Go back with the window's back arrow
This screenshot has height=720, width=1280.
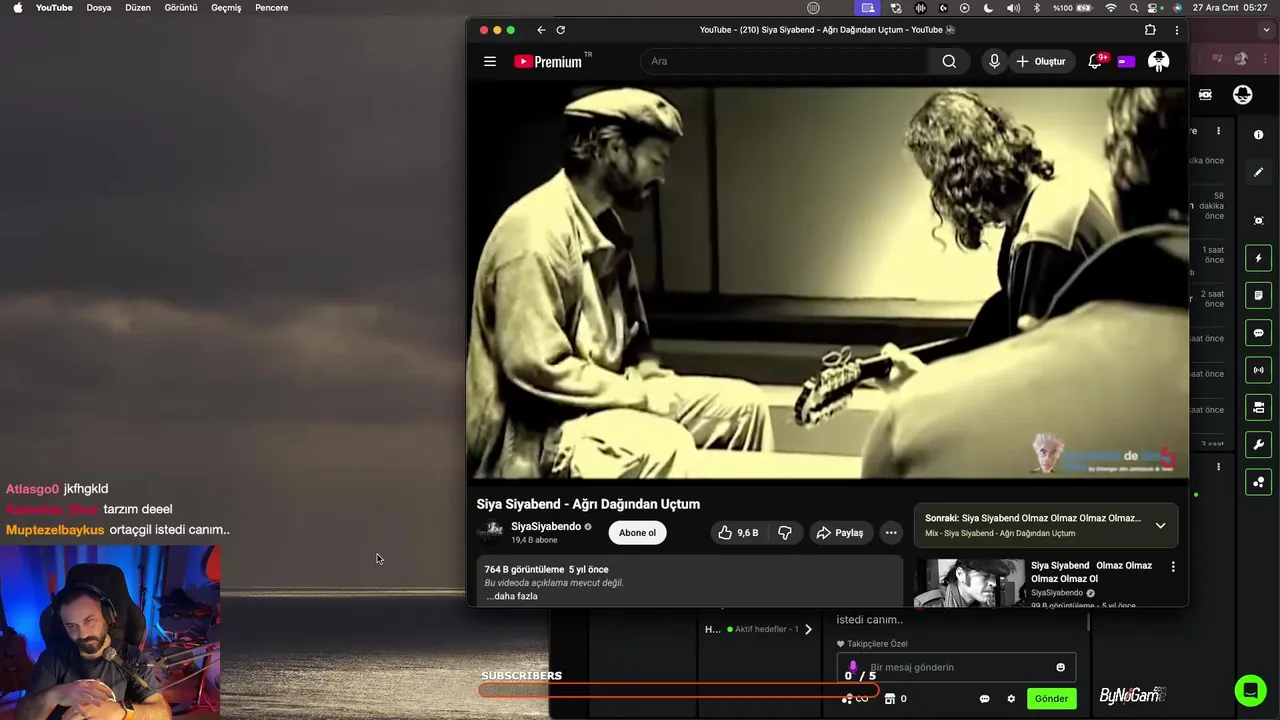click(541, 30)
